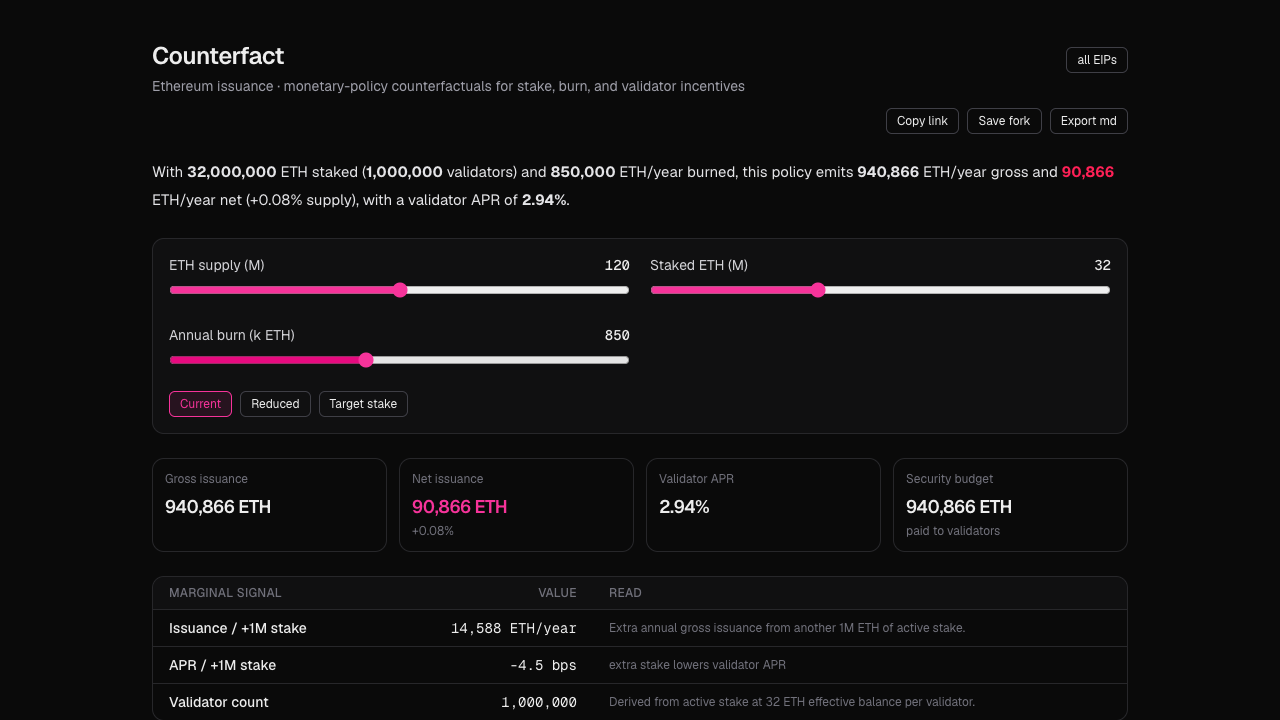1280x720 pixels.
Task: Click the 14,588 ETH/year value
Action: (x=514, y=628)
